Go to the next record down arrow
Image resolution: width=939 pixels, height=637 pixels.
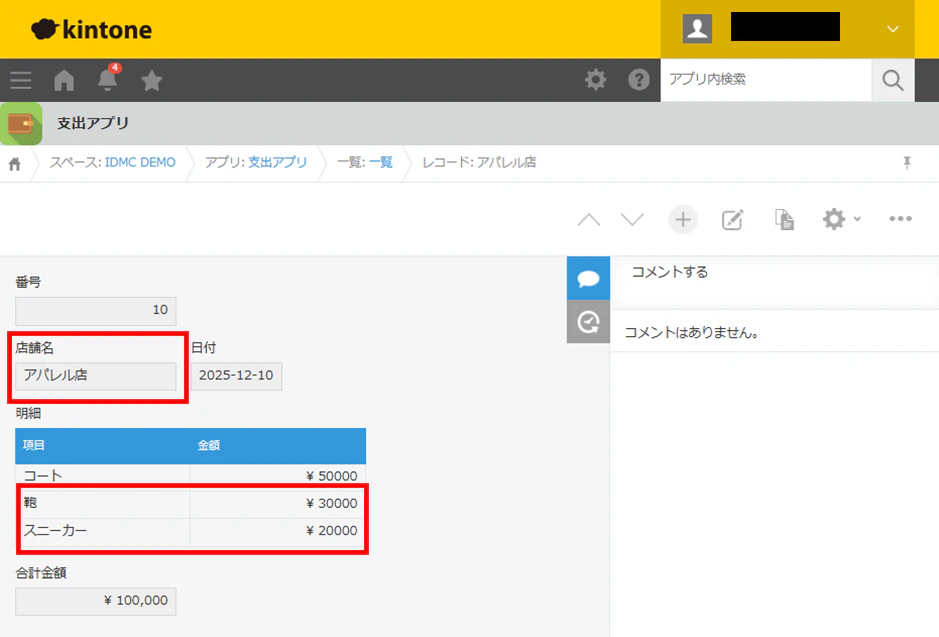coord(632,220)
